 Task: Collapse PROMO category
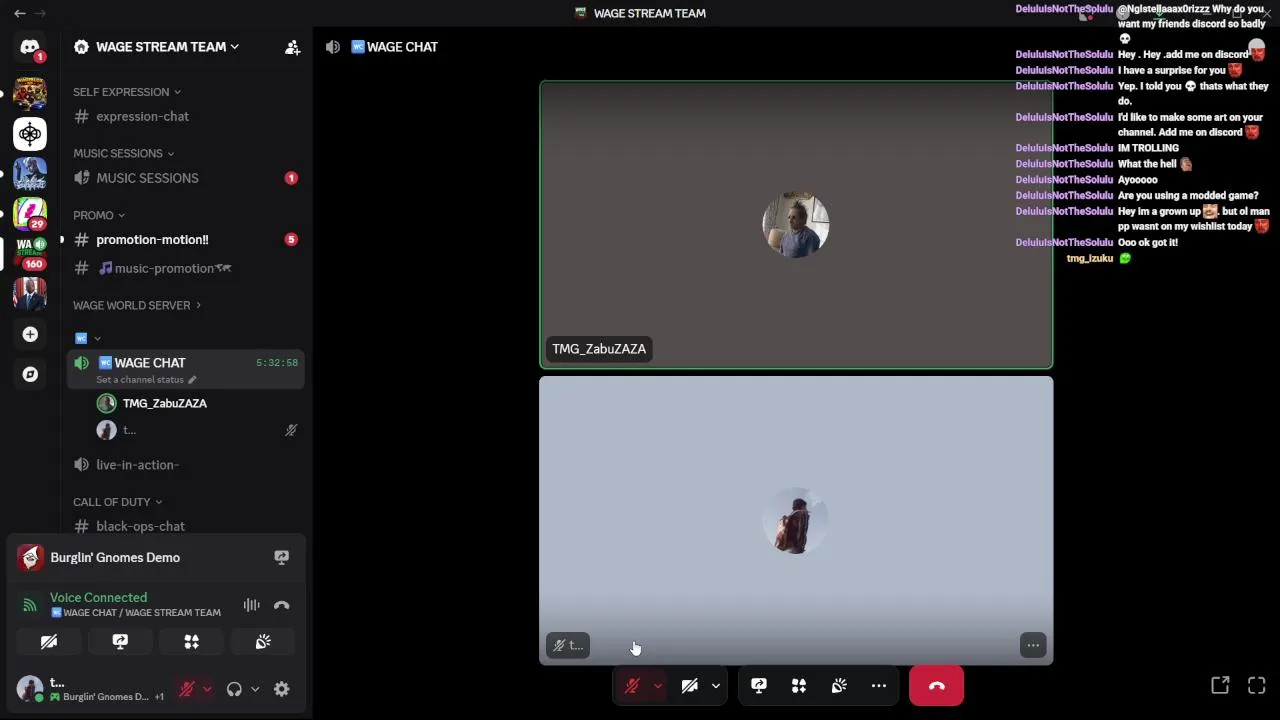pos(99,215)
